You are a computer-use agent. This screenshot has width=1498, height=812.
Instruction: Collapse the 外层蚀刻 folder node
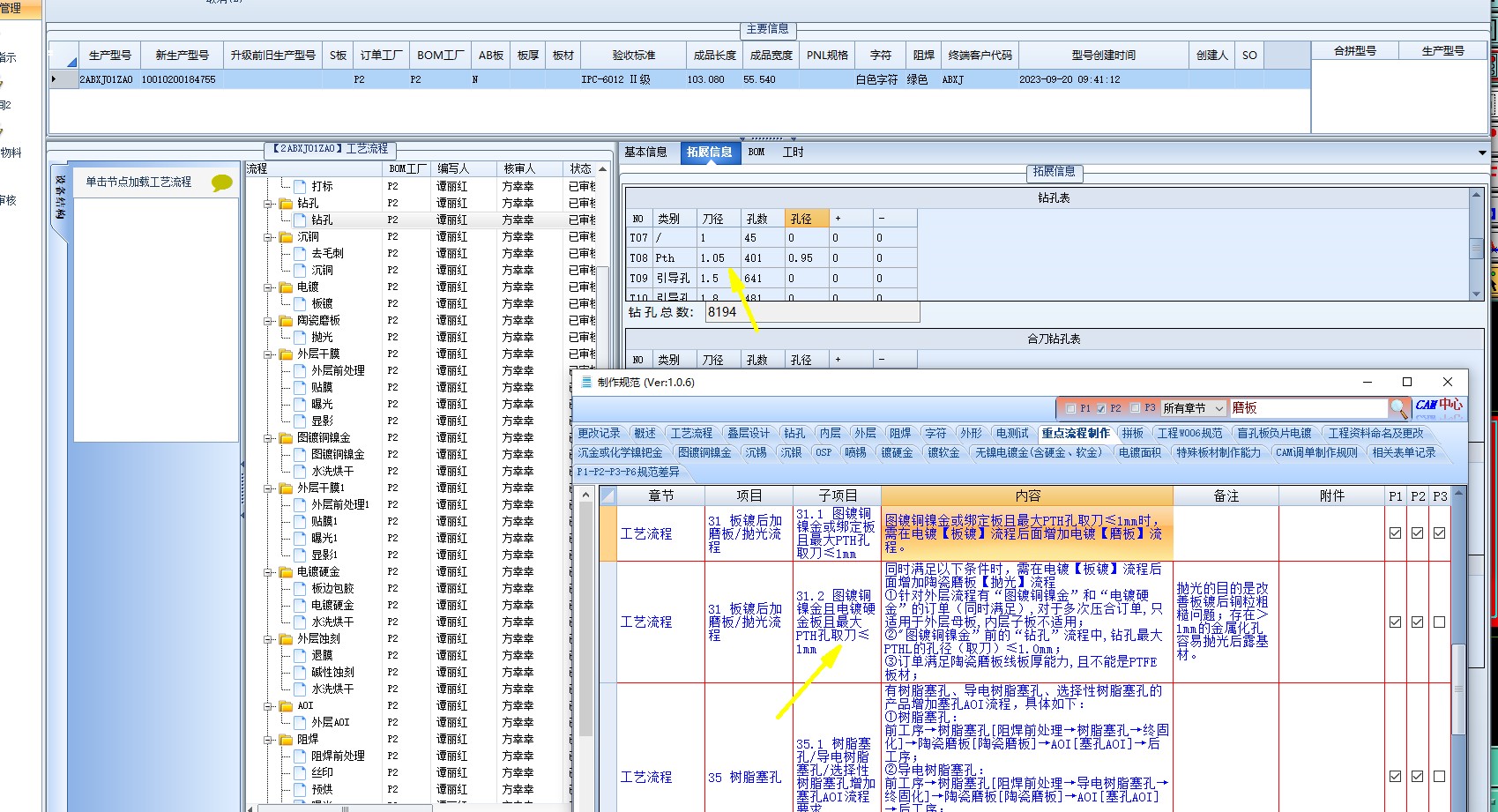tap(268, 639)
